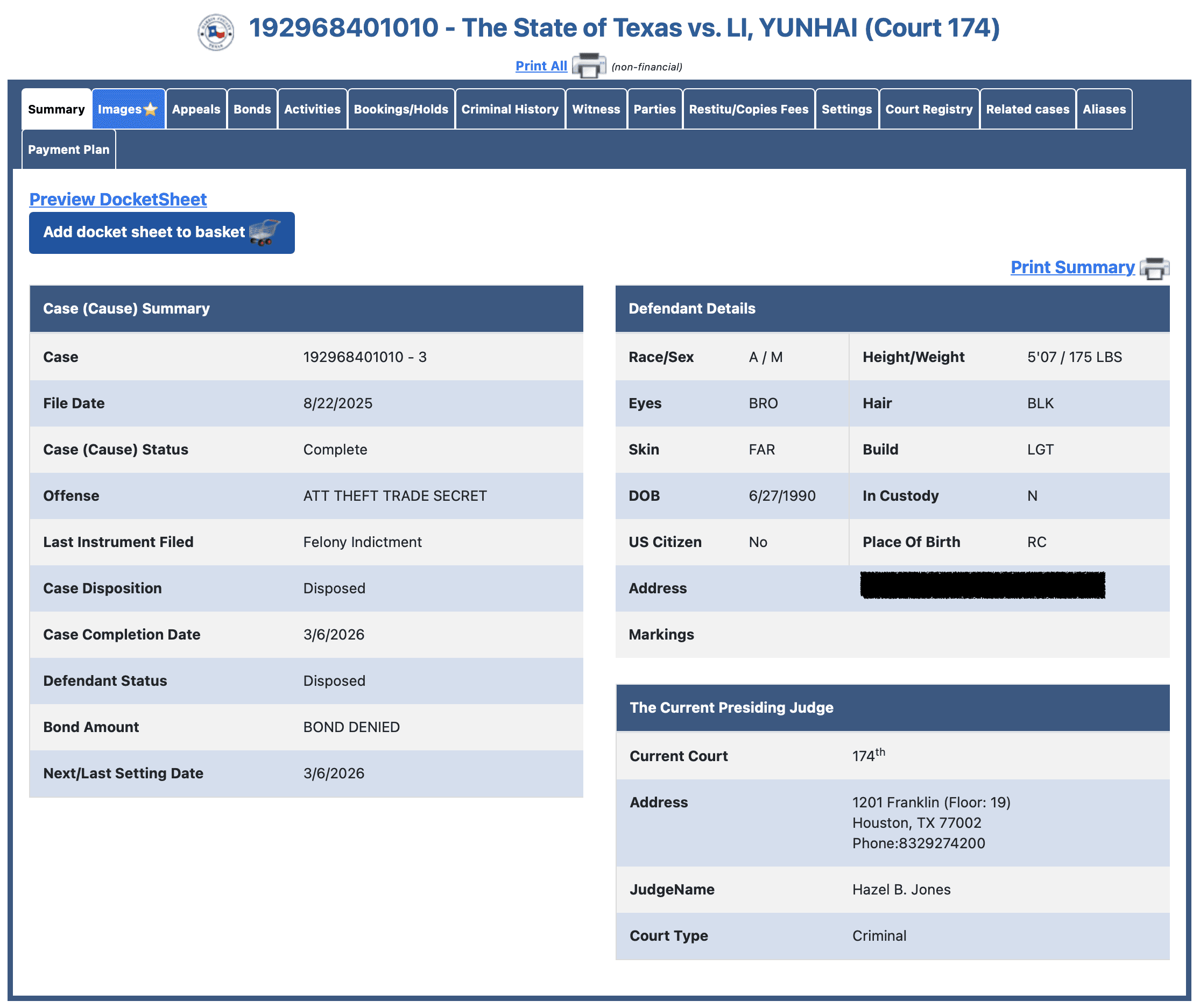The image size is (1200, 1008).
Task: Show the Aliases tab
Action: tap(1104, 109)
